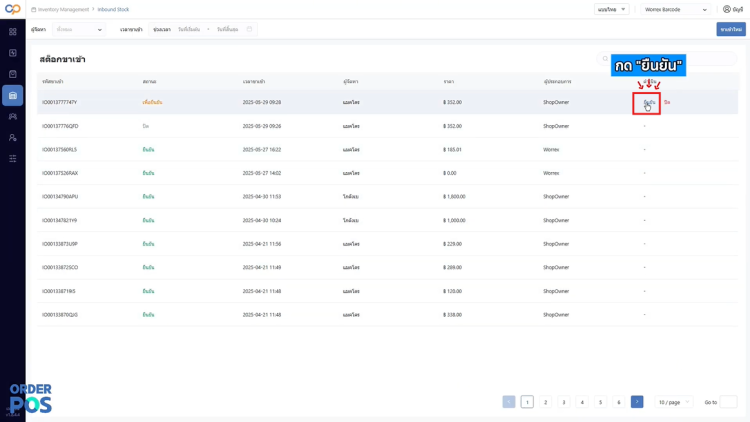Go to Inventory Management breadcrumb
The image size is (750, 422).
[x=63, y=9]
